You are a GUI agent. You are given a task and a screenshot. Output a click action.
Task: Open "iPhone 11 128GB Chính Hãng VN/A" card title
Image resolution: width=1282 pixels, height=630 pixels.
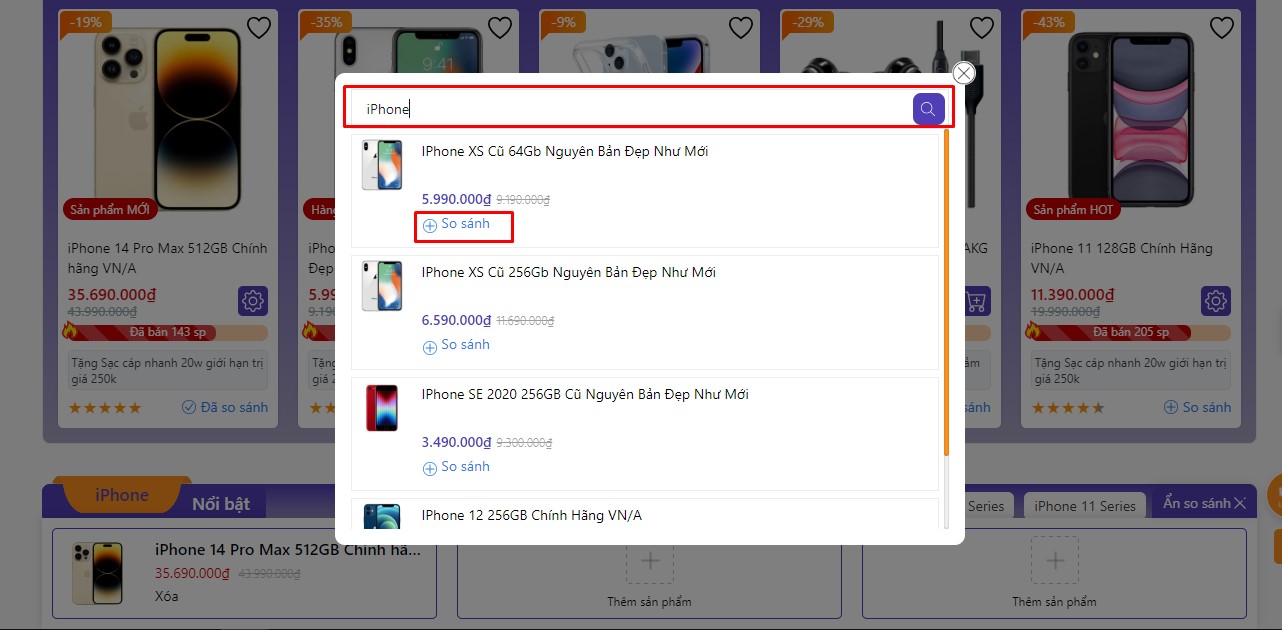tap(1122, 258)
